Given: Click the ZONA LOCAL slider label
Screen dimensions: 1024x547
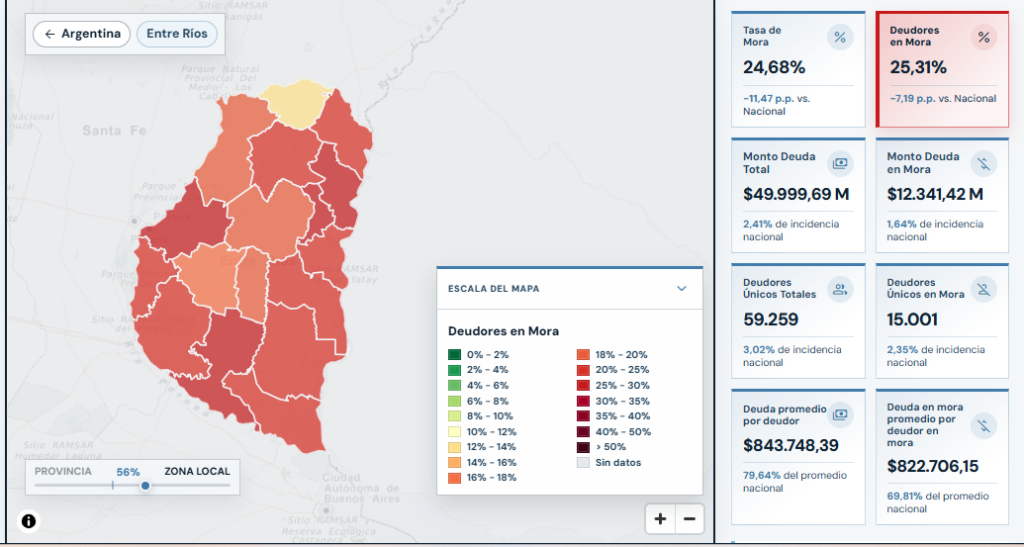Looking at the screenshot, I should [197, 471].
